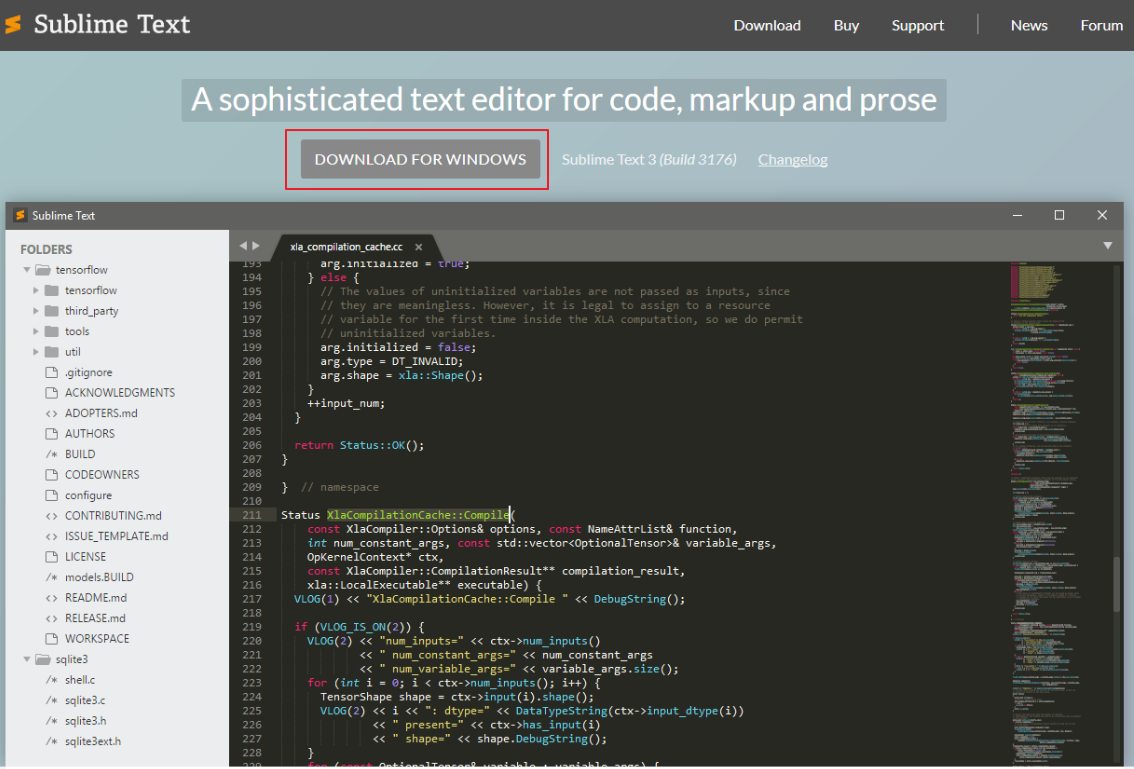1134x769 pixels.
Task: Go to previous tab with left arrow
Action: click(243, 246)
